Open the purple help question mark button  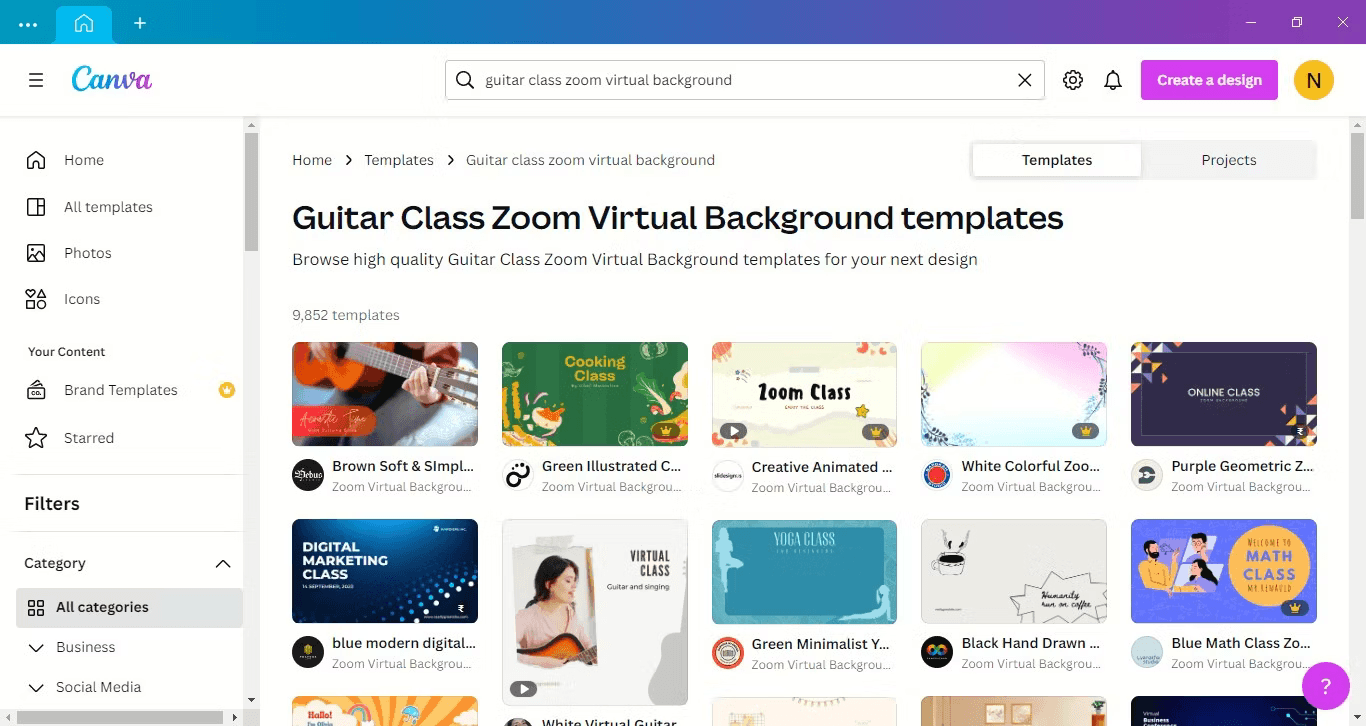1326,686
